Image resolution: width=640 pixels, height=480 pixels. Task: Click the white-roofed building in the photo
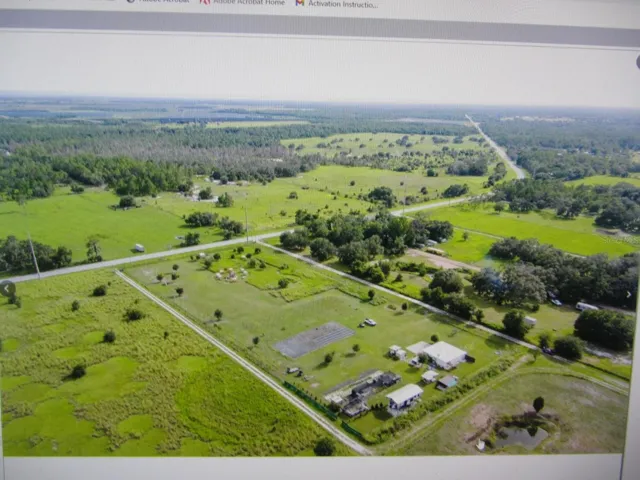coord(444,354)
